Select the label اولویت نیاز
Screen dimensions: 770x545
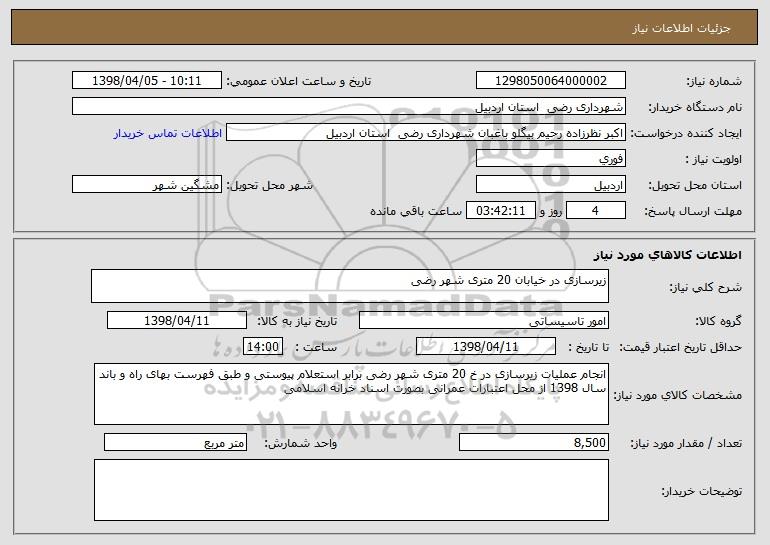click(x=714, y=159)
